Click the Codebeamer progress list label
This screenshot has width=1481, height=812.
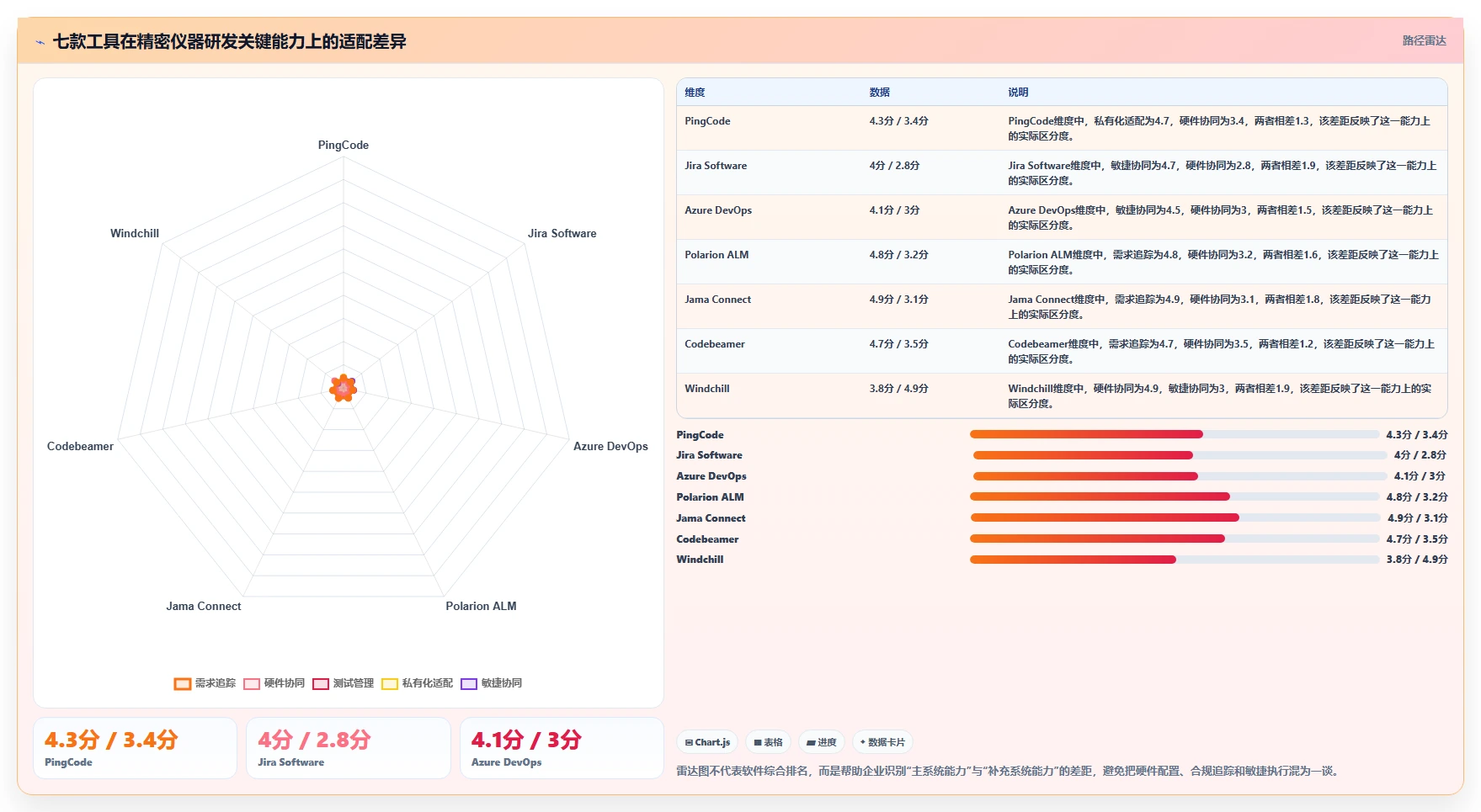tap(707, 539)
